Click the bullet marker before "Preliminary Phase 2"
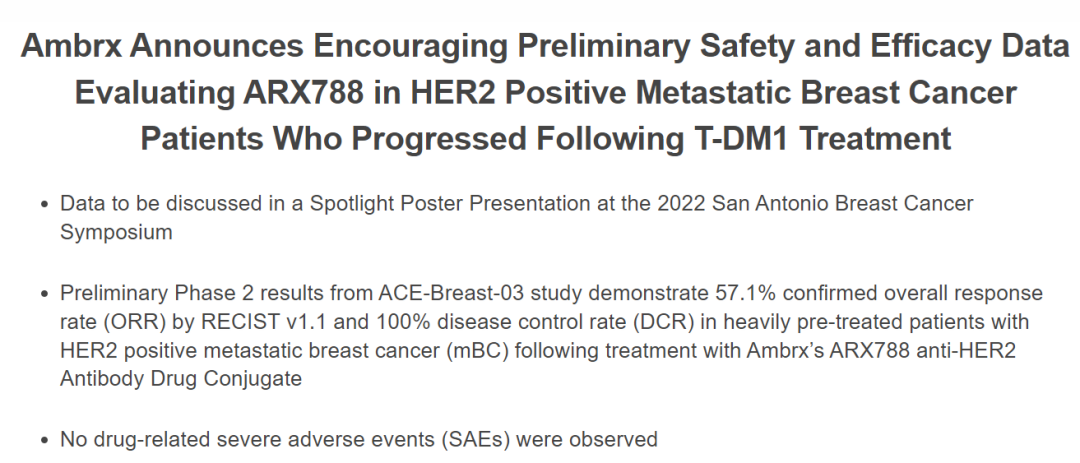Viewport: 1080px width, 463px height. tap(44, 294)
